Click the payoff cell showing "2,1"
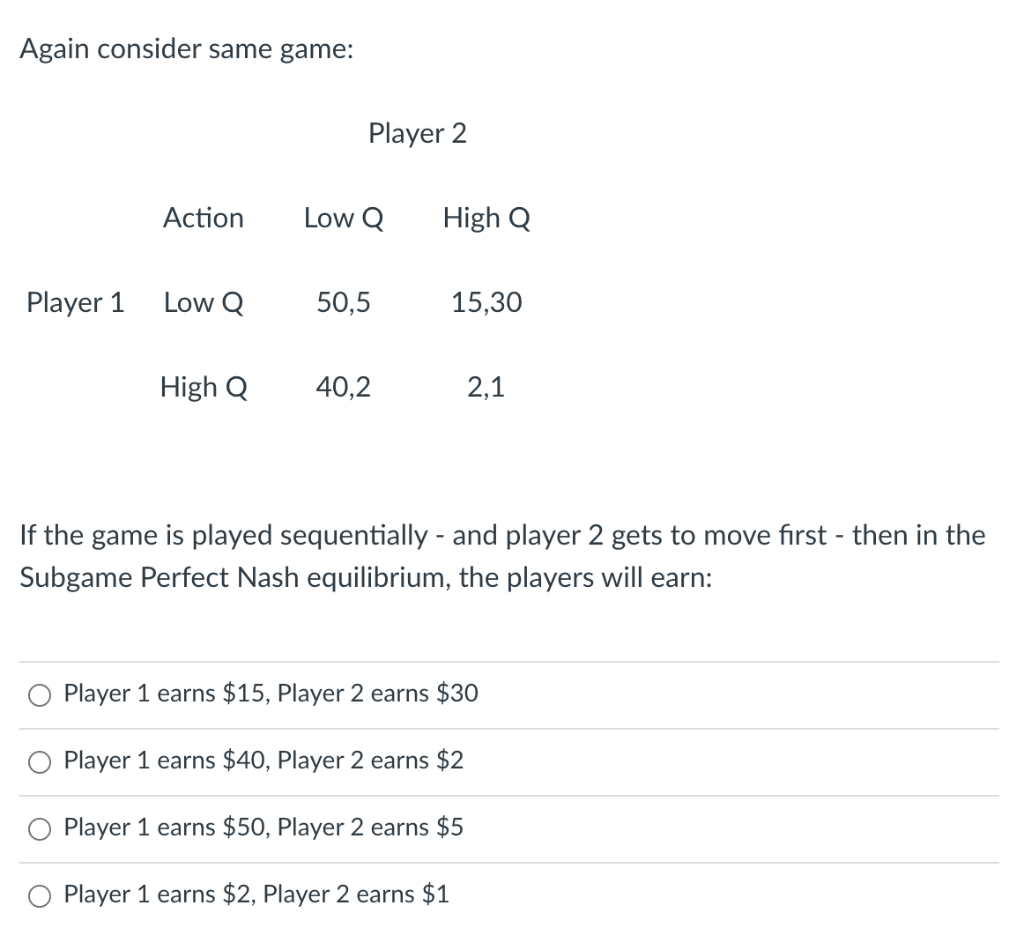Screen dimensions: 1024x950 coord(486,387)
